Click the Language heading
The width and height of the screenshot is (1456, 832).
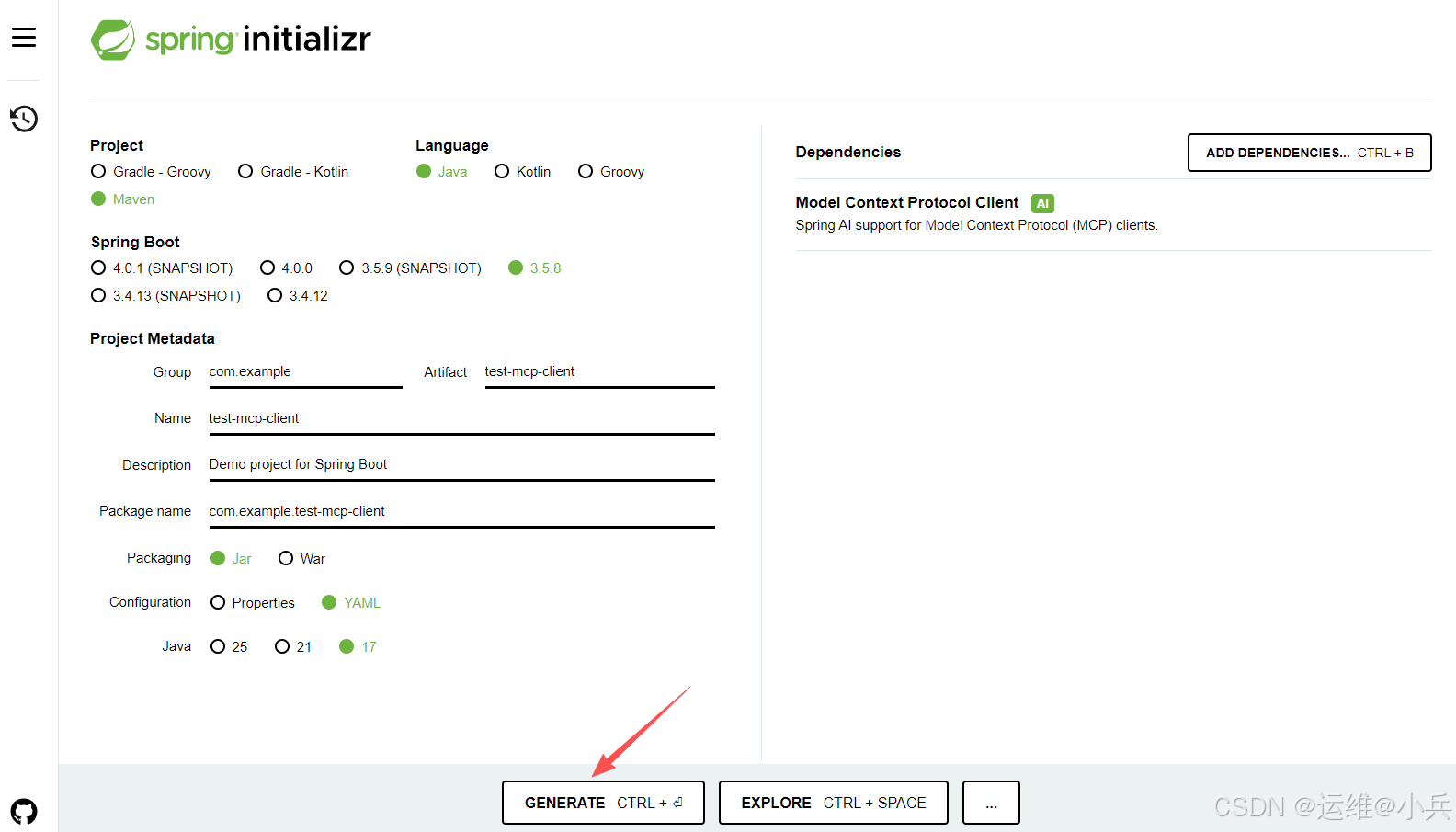click(x=452, y=145)
